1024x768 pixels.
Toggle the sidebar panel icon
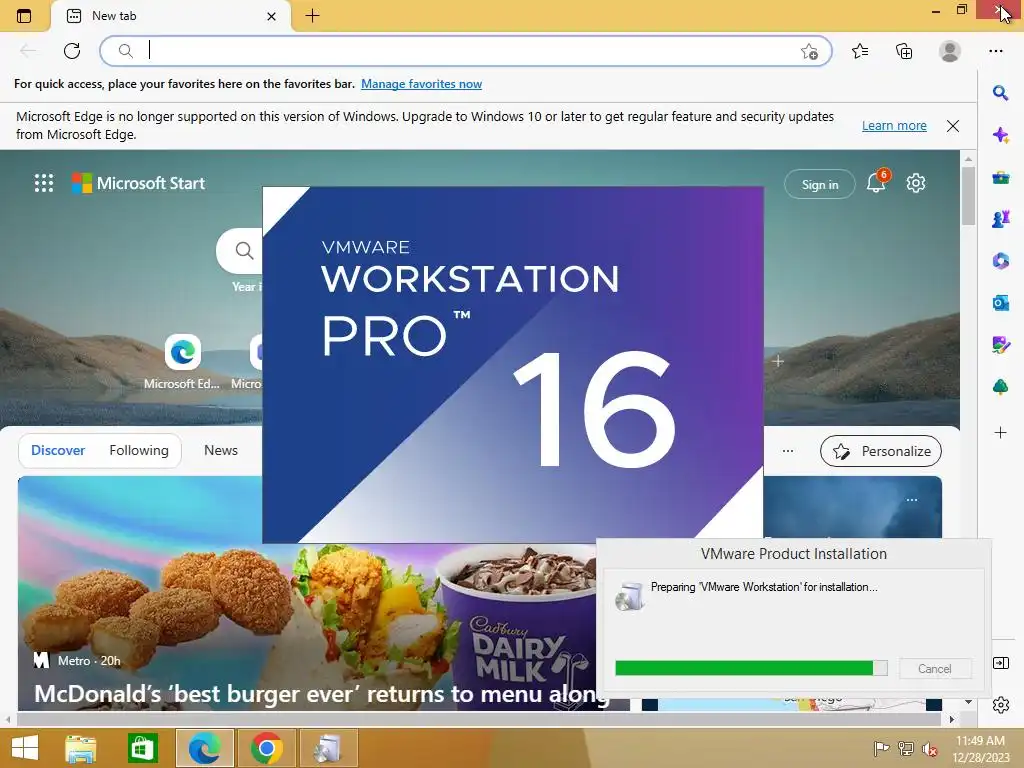point(1000,664)
